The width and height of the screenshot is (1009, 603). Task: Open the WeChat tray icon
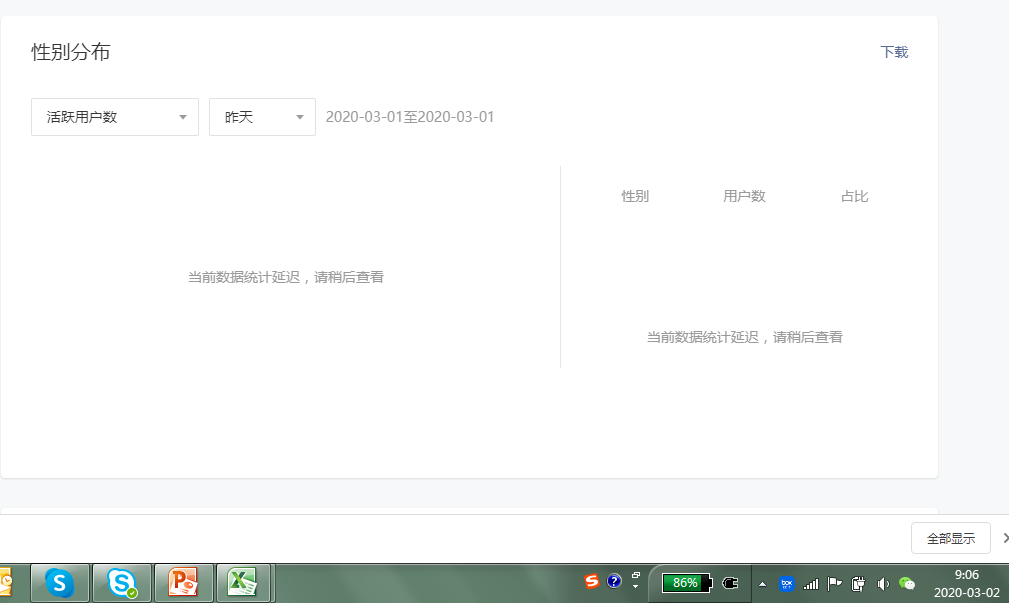tap(907, 584)
